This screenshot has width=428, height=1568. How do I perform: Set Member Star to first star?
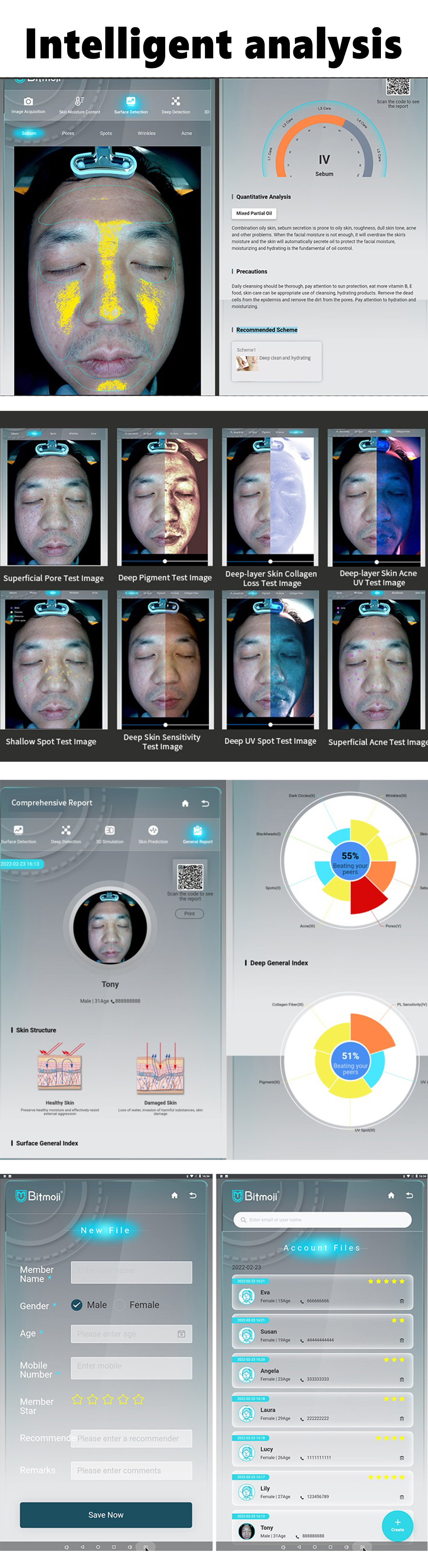[77, 1399]
